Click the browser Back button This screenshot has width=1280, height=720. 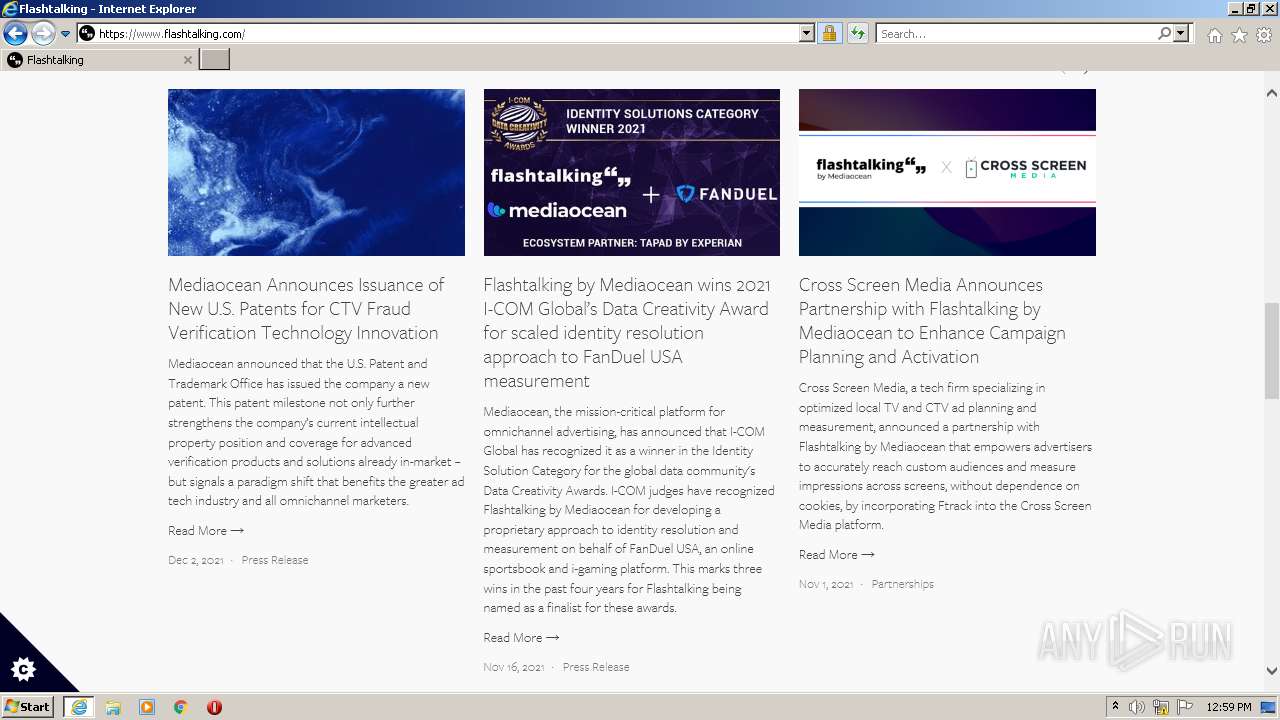pos(15,34)
